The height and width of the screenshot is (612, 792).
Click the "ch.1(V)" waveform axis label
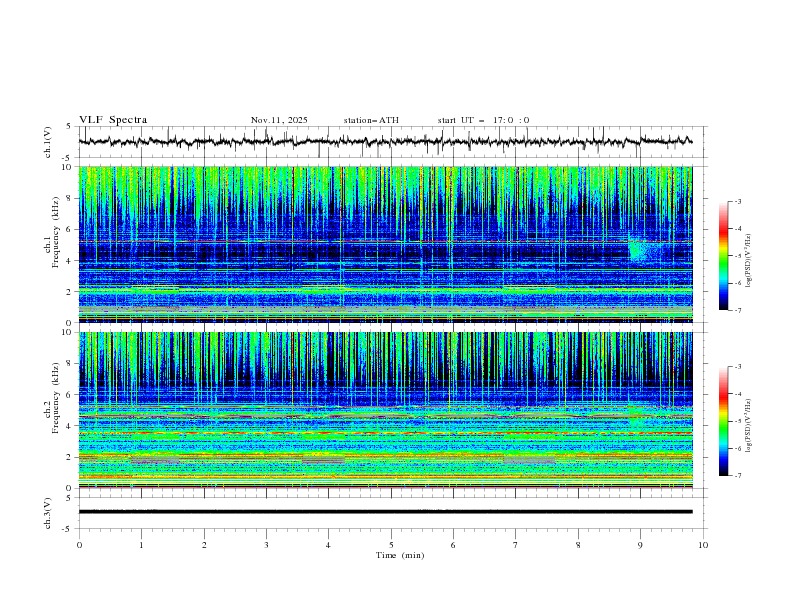pos(48,142)
